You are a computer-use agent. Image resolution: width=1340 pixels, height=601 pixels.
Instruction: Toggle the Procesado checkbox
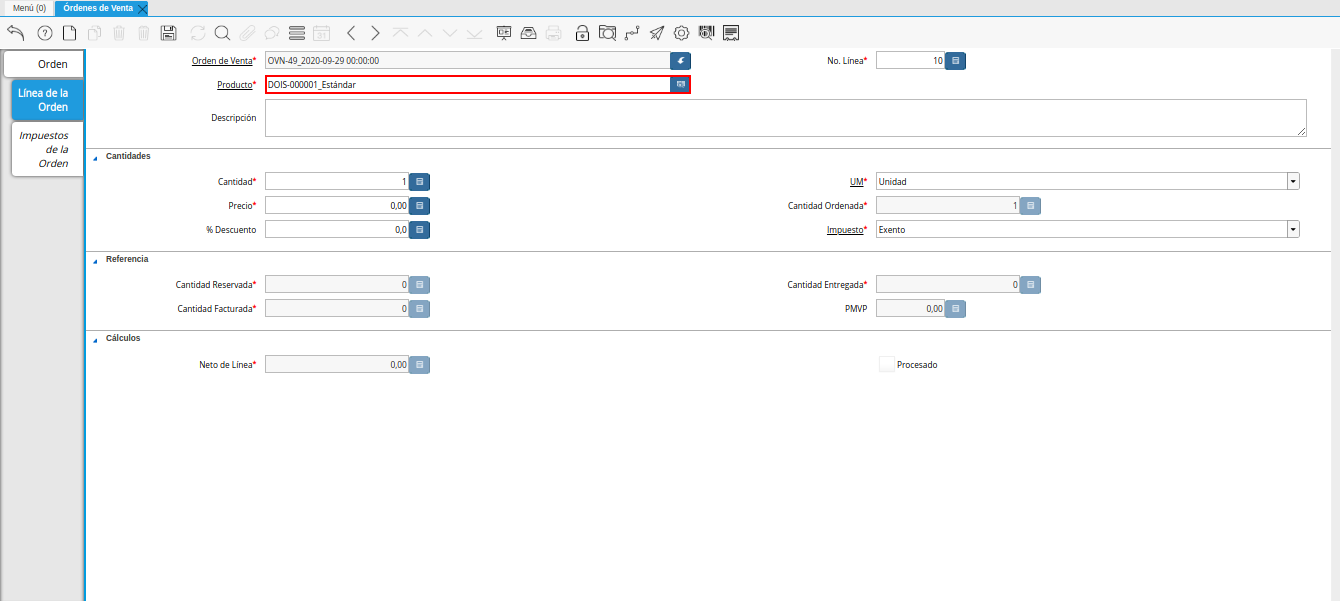(886, 364)
